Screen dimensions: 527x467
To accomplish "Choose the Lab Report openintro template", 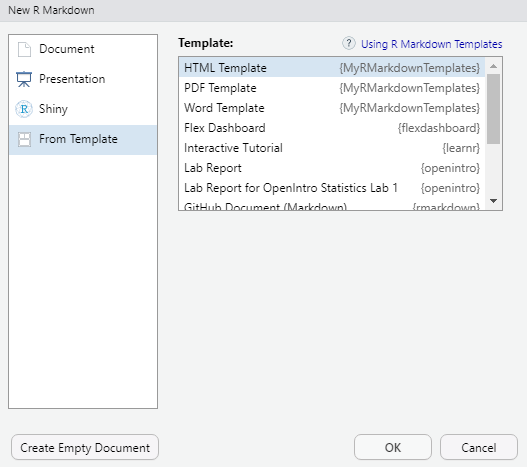I will (332, 168).
